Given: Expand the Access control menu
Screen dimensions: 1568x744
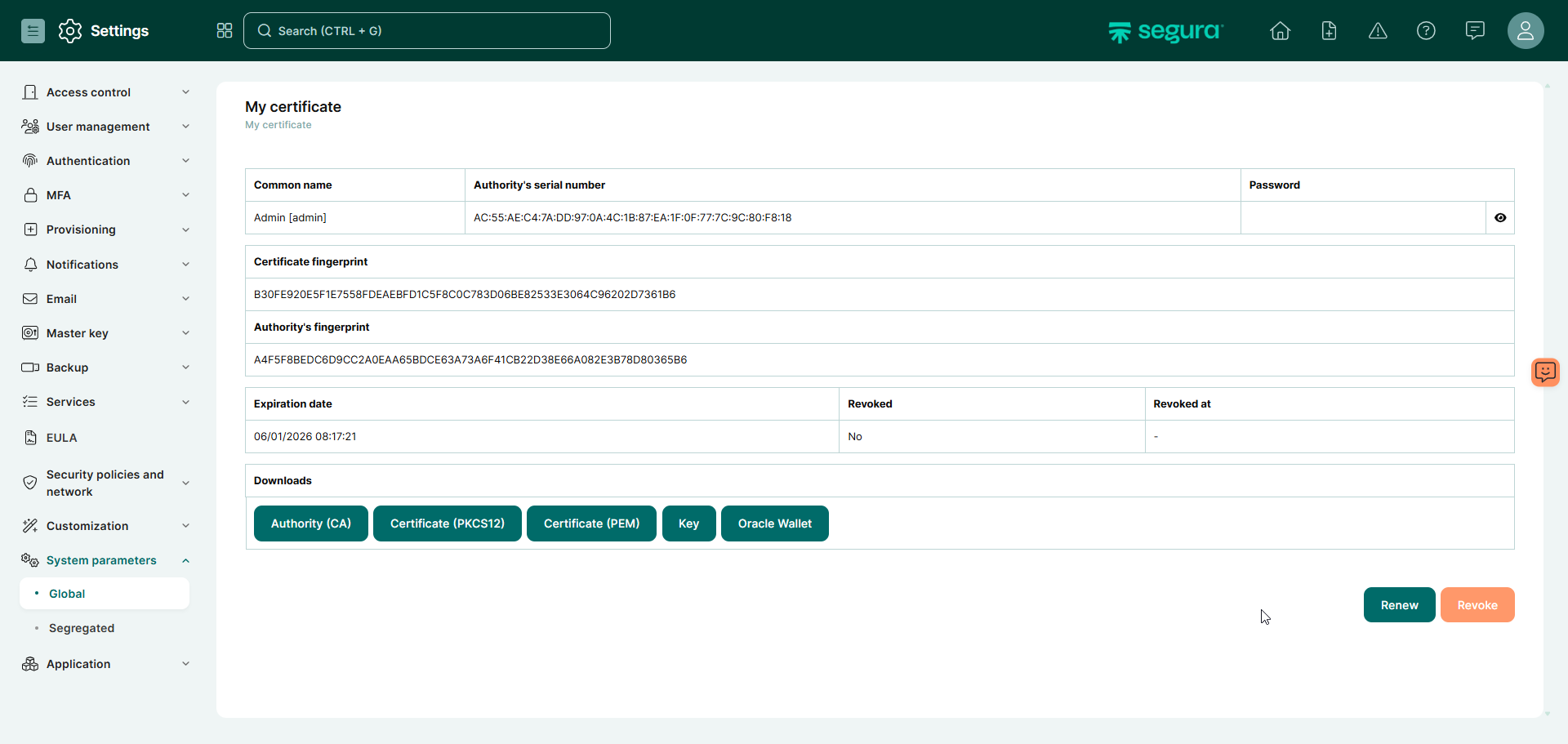Looking at the screenshot, I should click(x=106, y=92).
